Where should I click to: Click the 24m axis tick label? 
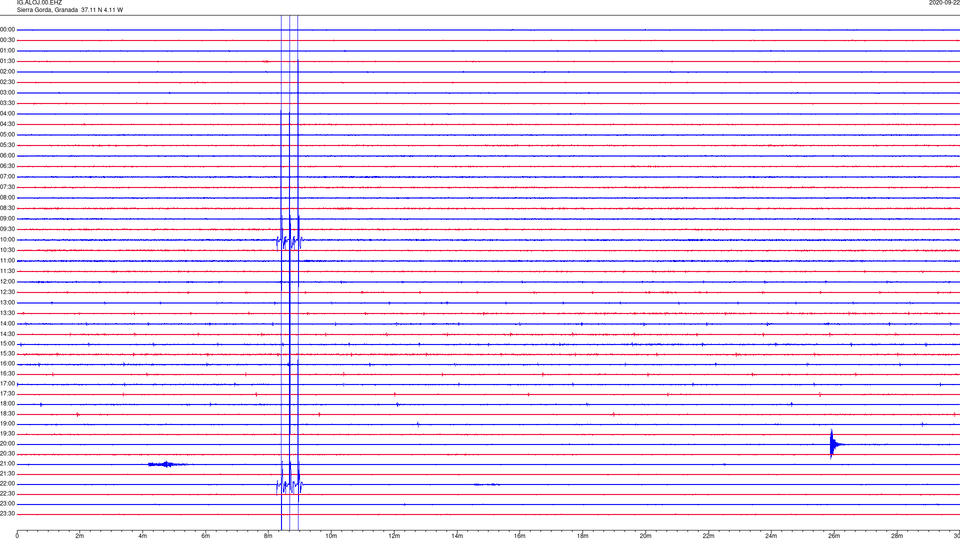771,536
